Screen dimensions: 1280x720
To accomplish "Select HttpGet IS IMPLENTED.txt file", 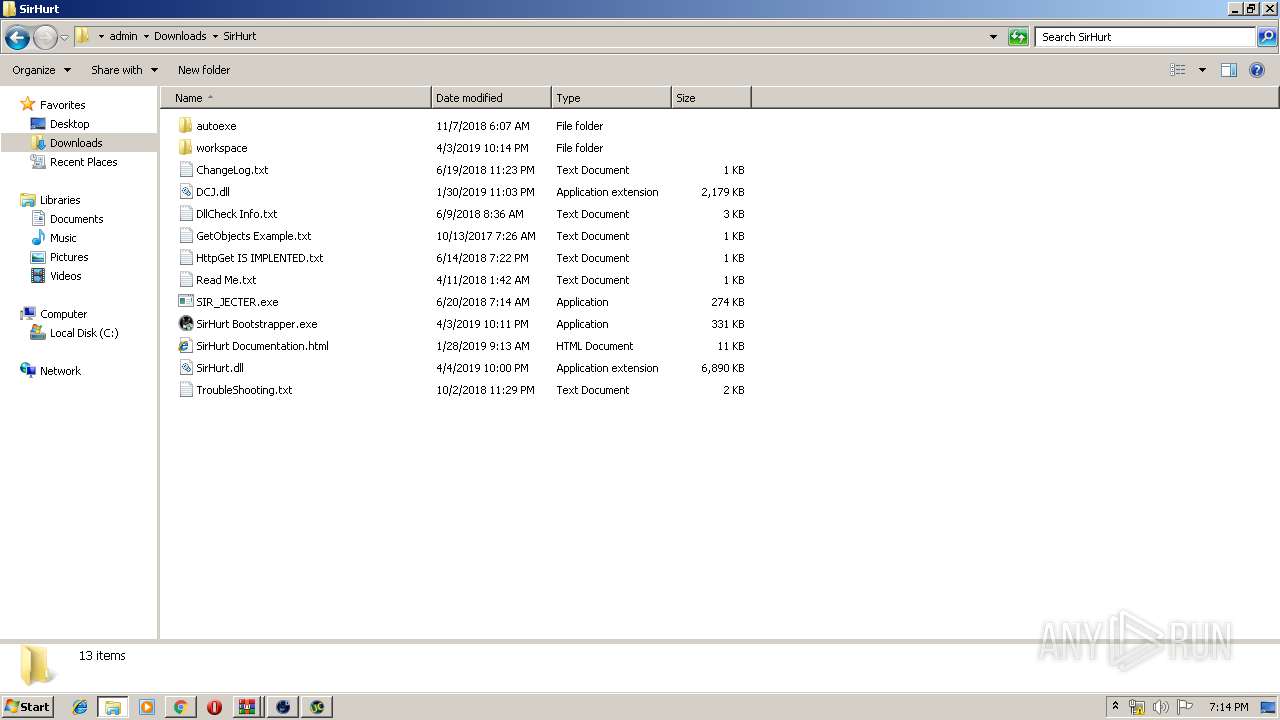I will [259, 258].
